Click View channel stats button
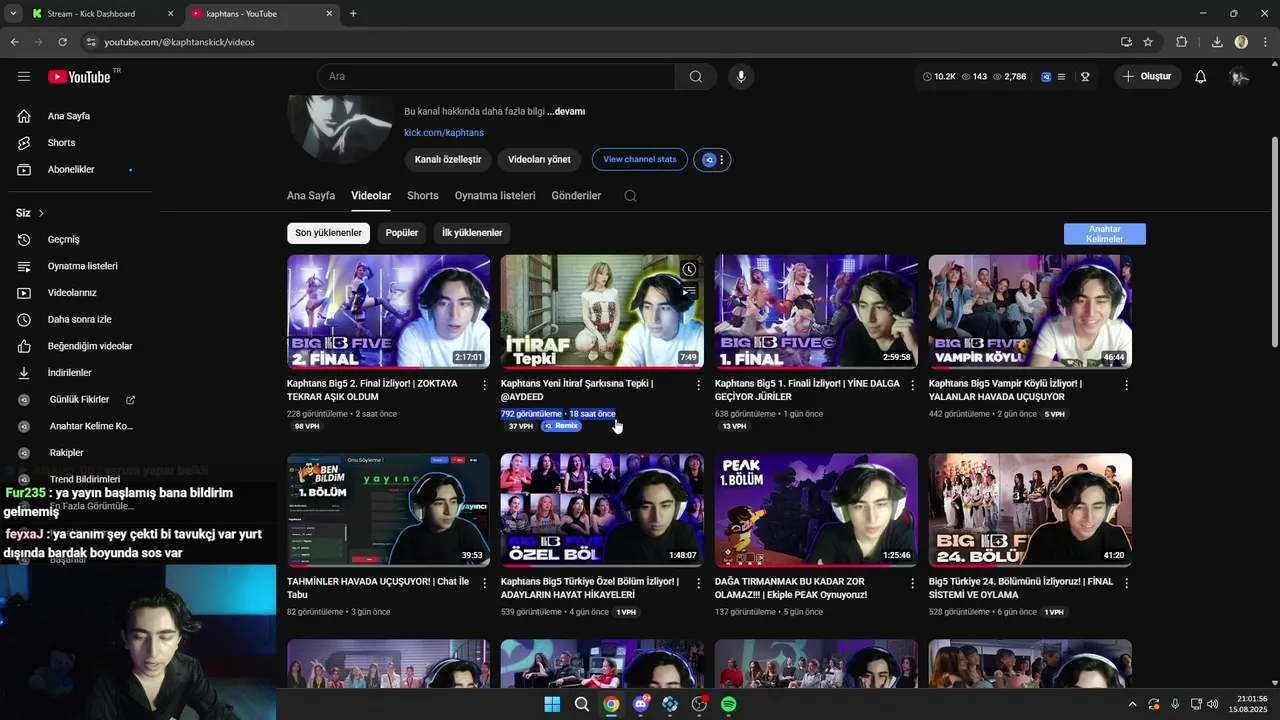The width and height of the screenshot is (1280, 720). tap(640, 159)
